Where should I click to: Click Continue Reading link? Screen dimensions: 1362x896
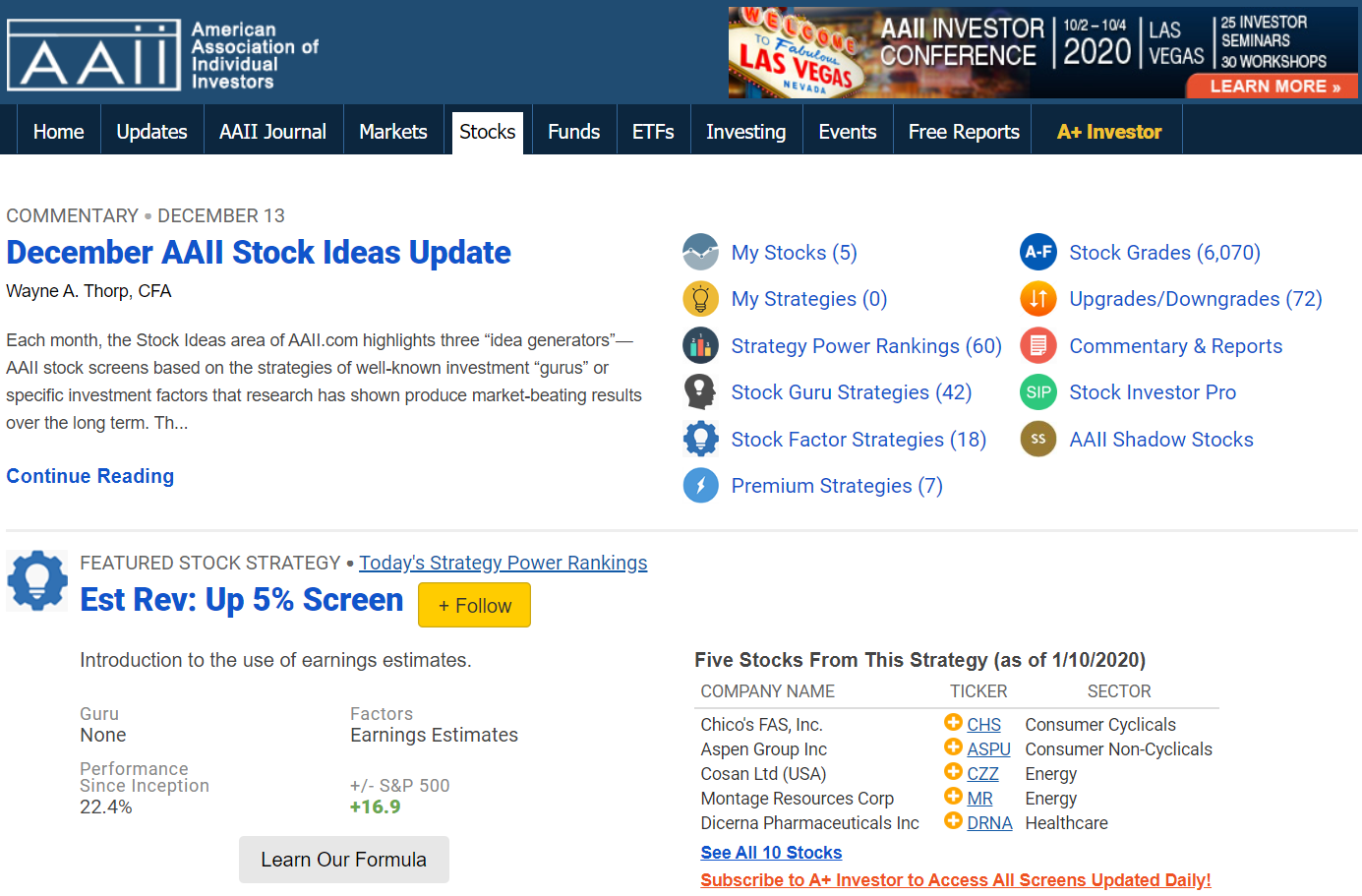[90, 476]
